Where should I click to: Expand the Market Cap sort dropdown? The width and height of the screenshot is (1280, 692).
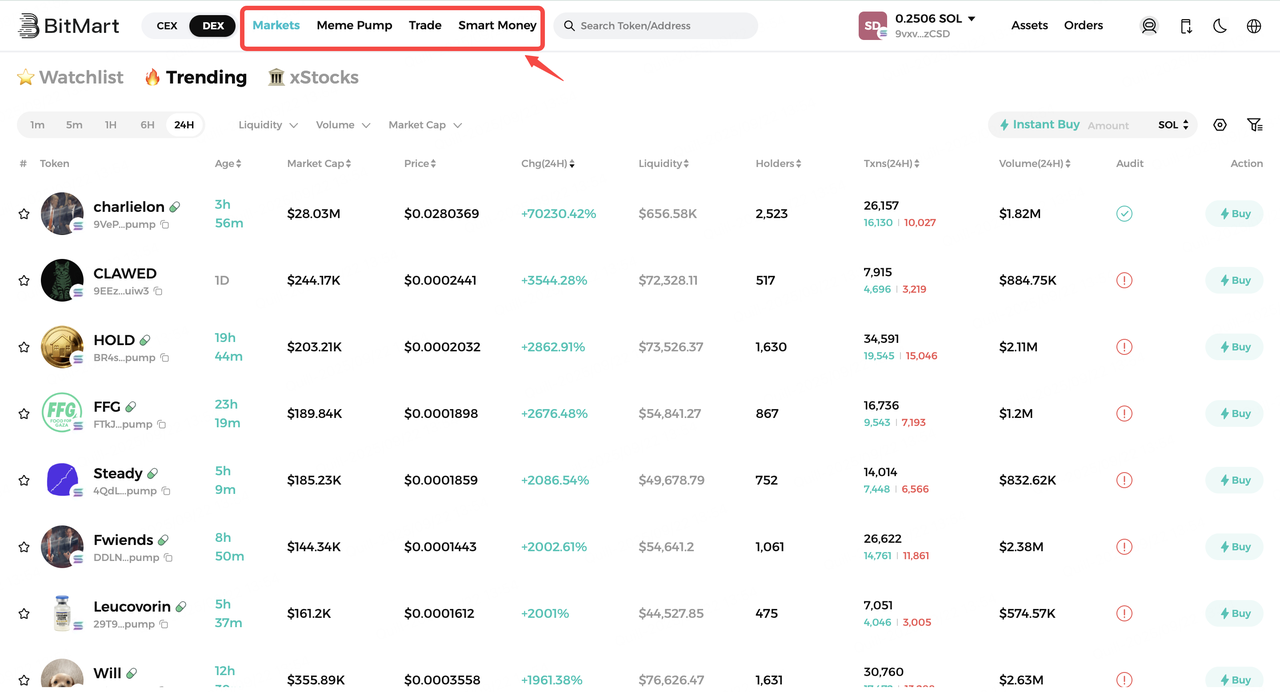(424, 124)
